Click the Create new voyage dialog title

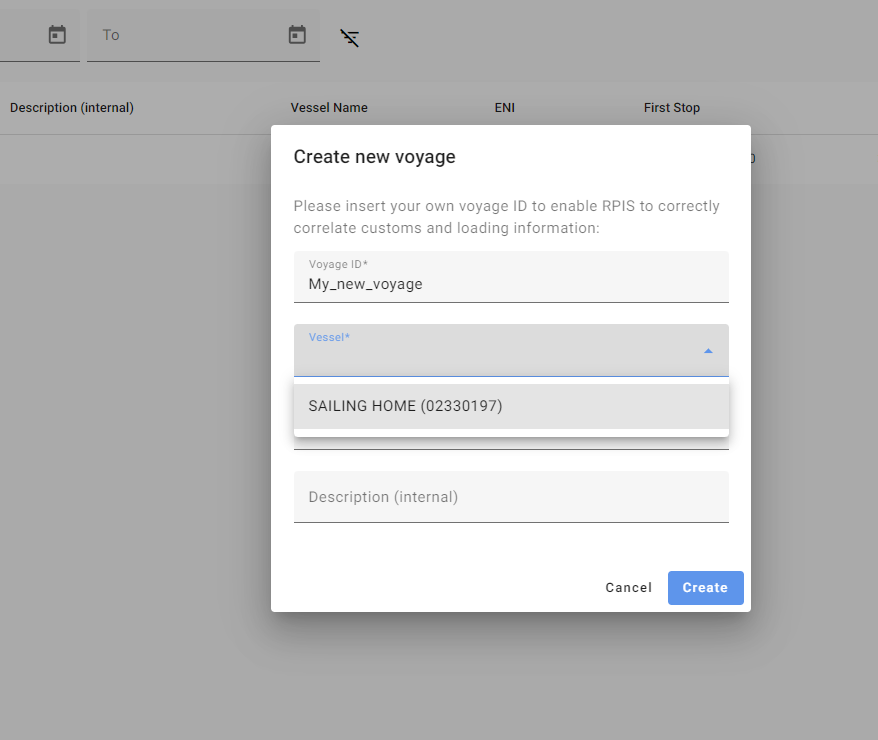(374, 157)
